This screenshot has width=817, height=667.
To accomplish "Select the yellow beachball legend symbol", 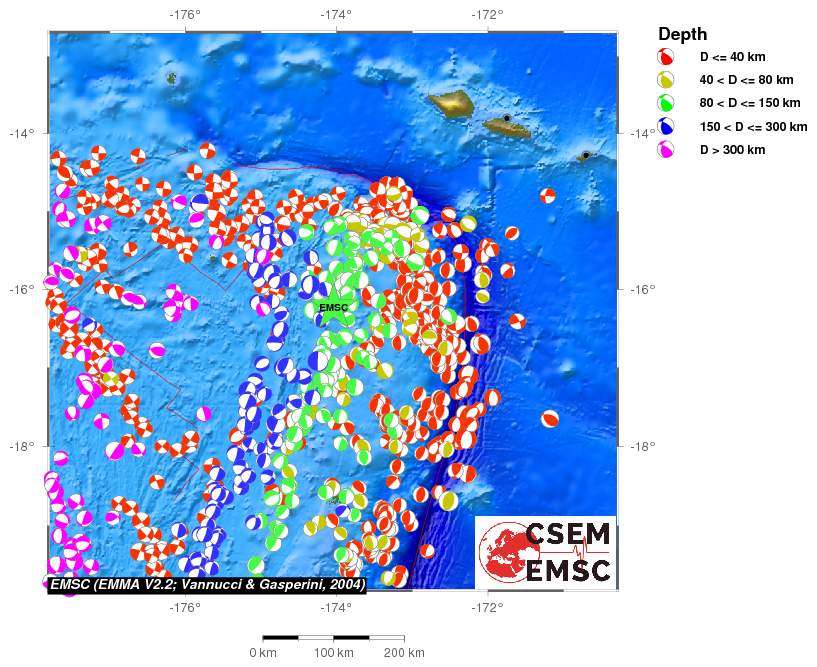I will pos(665,80).
